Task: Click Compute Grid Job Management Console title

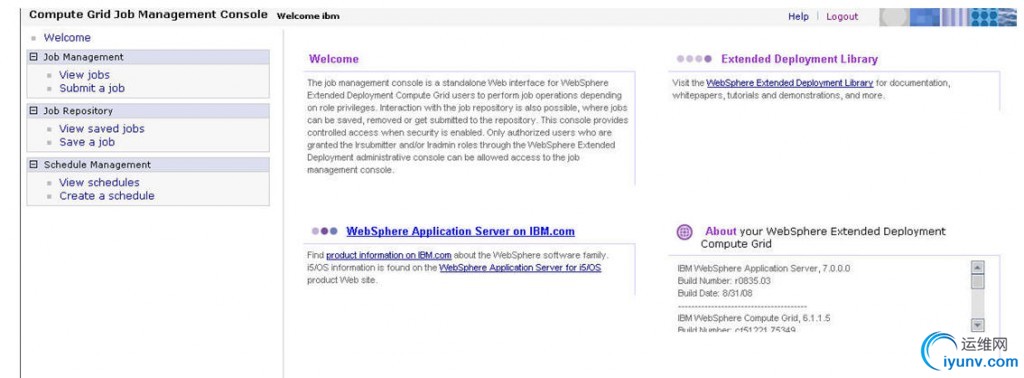Action: coord(148,14)
